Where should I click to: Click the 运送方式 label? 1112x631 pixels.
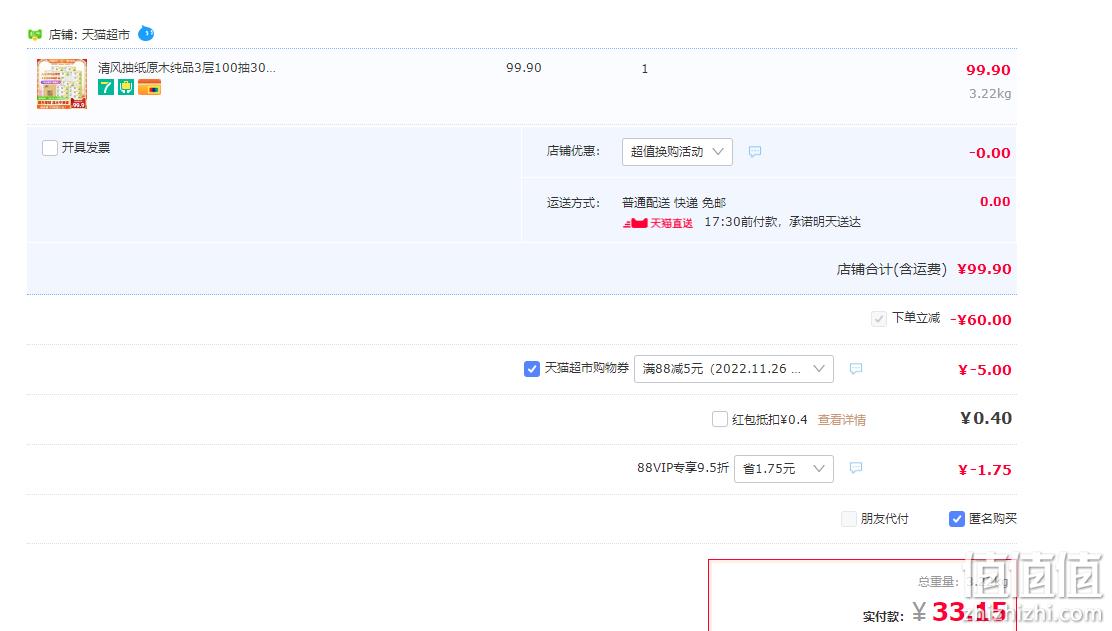(573, 203)
